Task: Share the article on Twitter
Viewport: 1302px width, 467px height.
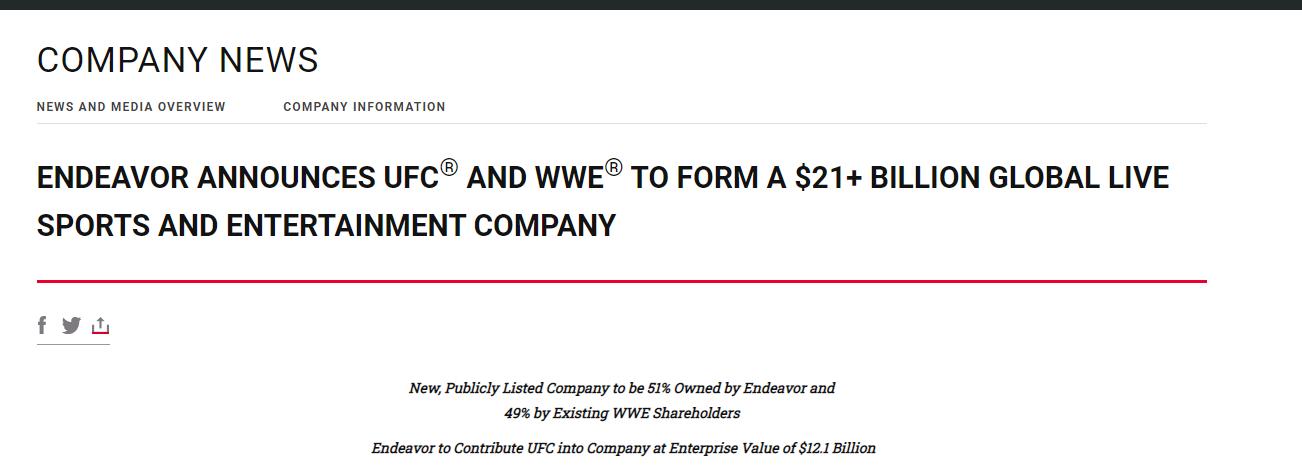Action: pos(71,325)
